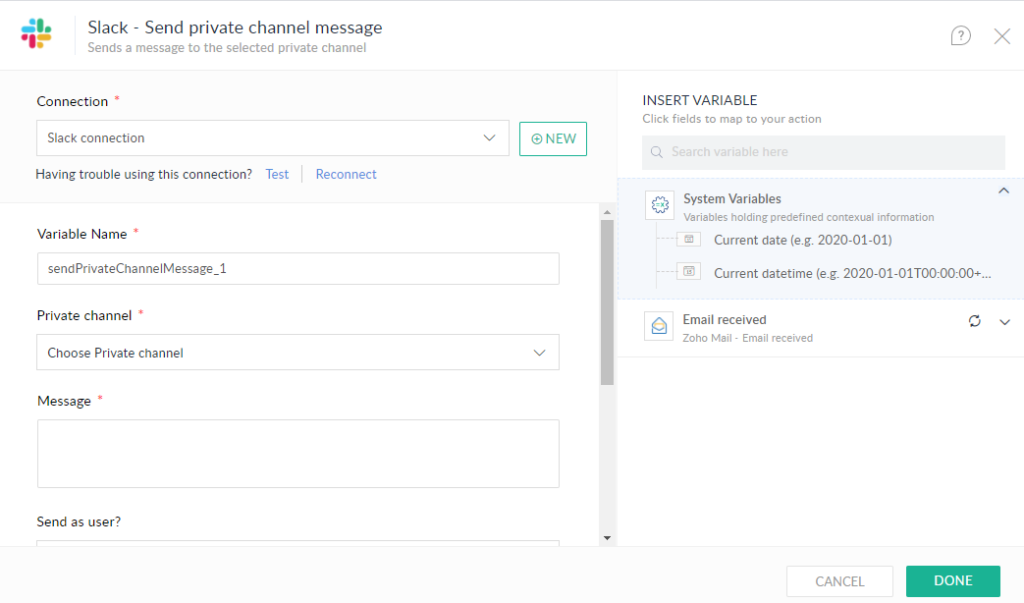Refresh the Email received variables
This screenshot has width=1024, height=603.
pos(974,321)
